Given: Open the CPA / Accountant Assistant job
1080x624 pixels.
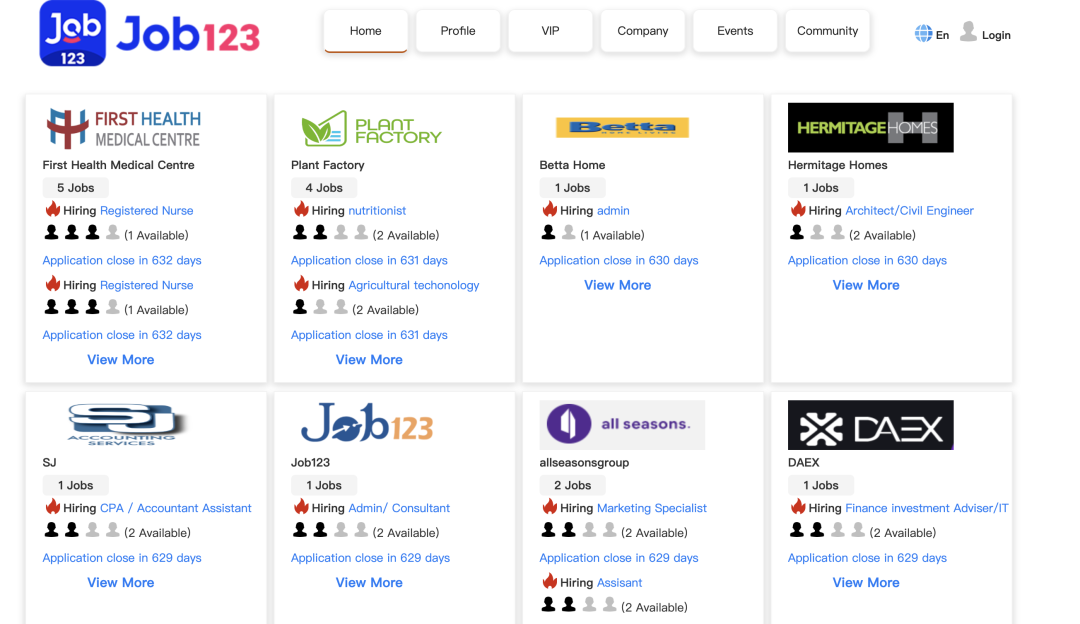Looking at the screenshot, I should [x=176, y=508].
